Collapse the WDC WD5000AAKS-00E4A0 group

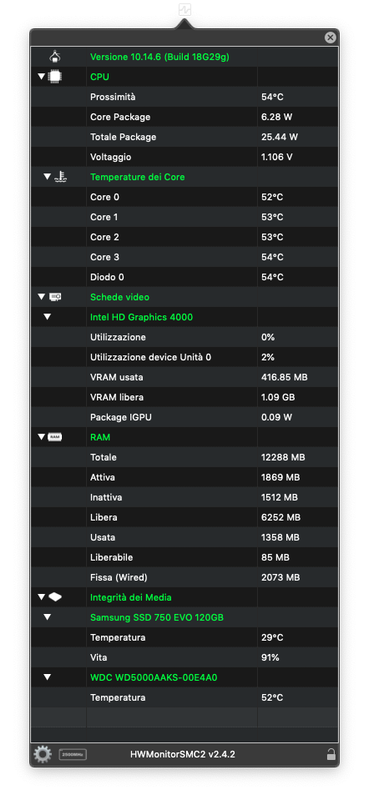tap(47, 677)
